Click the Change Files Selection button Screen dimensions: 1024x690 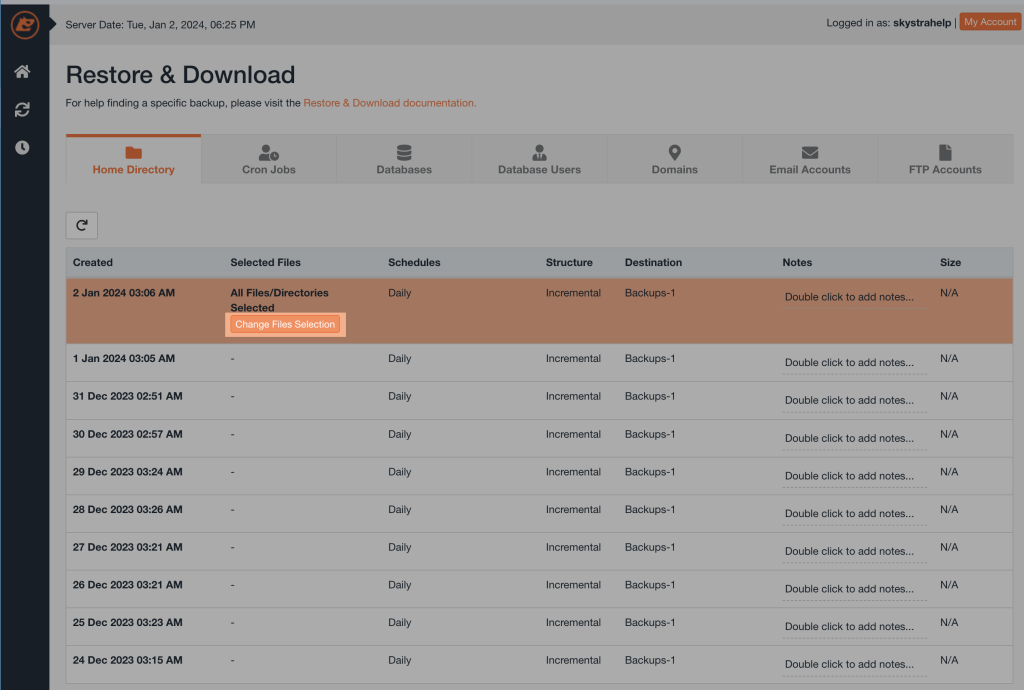click(285, 325)
